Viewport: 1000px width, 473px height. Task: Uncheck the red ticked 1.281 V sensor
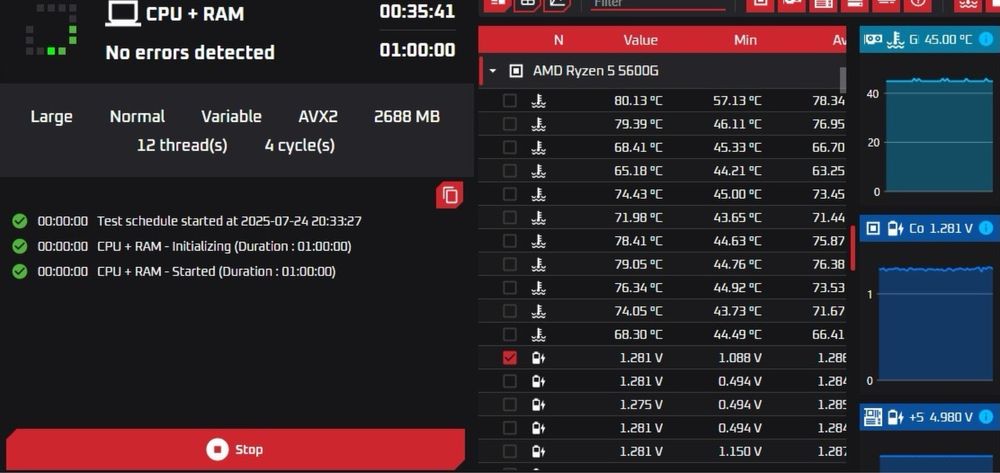point(509,358)
